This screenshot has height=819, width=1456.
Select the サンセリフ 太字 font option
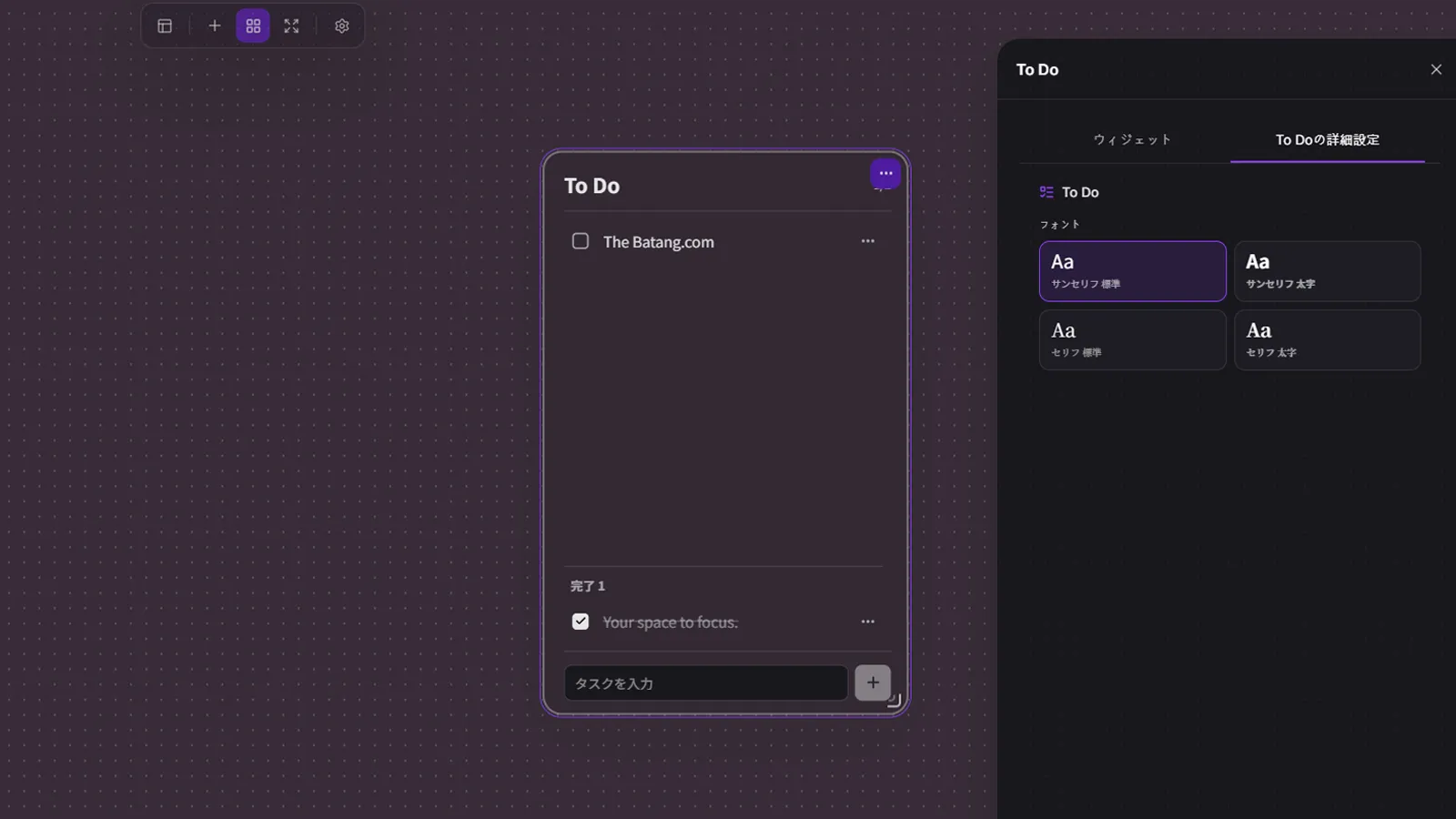pos(1327,271)
